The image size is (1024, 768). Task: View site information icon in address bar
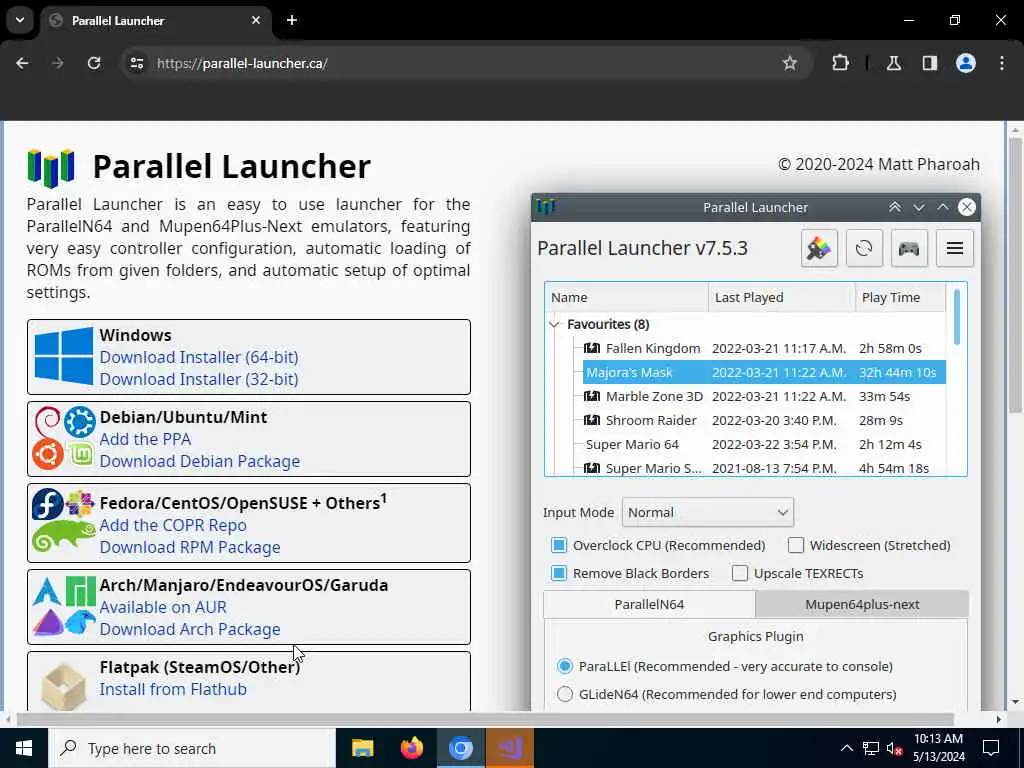[136, 63]
